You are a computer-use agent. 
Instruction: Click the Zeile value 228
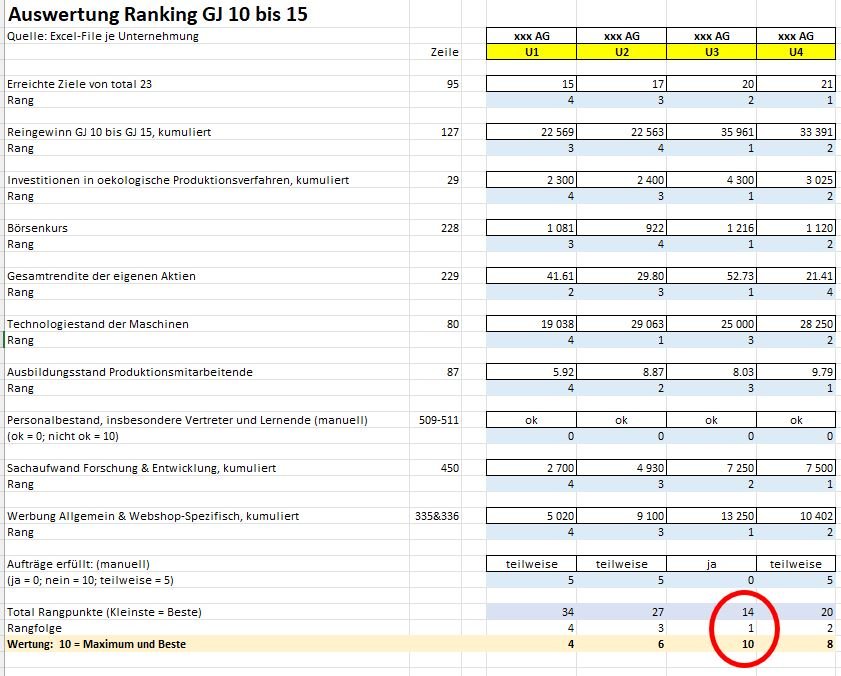click(449, 228)
